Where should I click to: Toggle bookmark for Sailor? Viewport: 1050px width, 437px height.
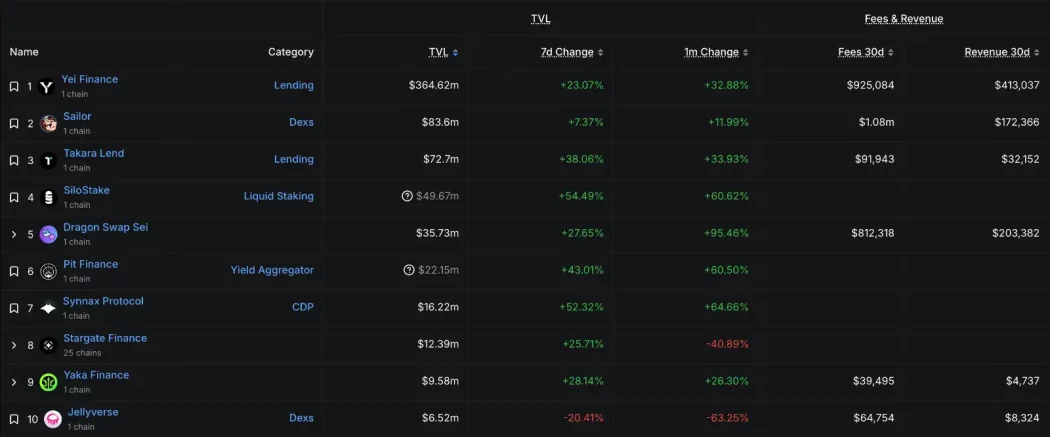tap(14, 124)
